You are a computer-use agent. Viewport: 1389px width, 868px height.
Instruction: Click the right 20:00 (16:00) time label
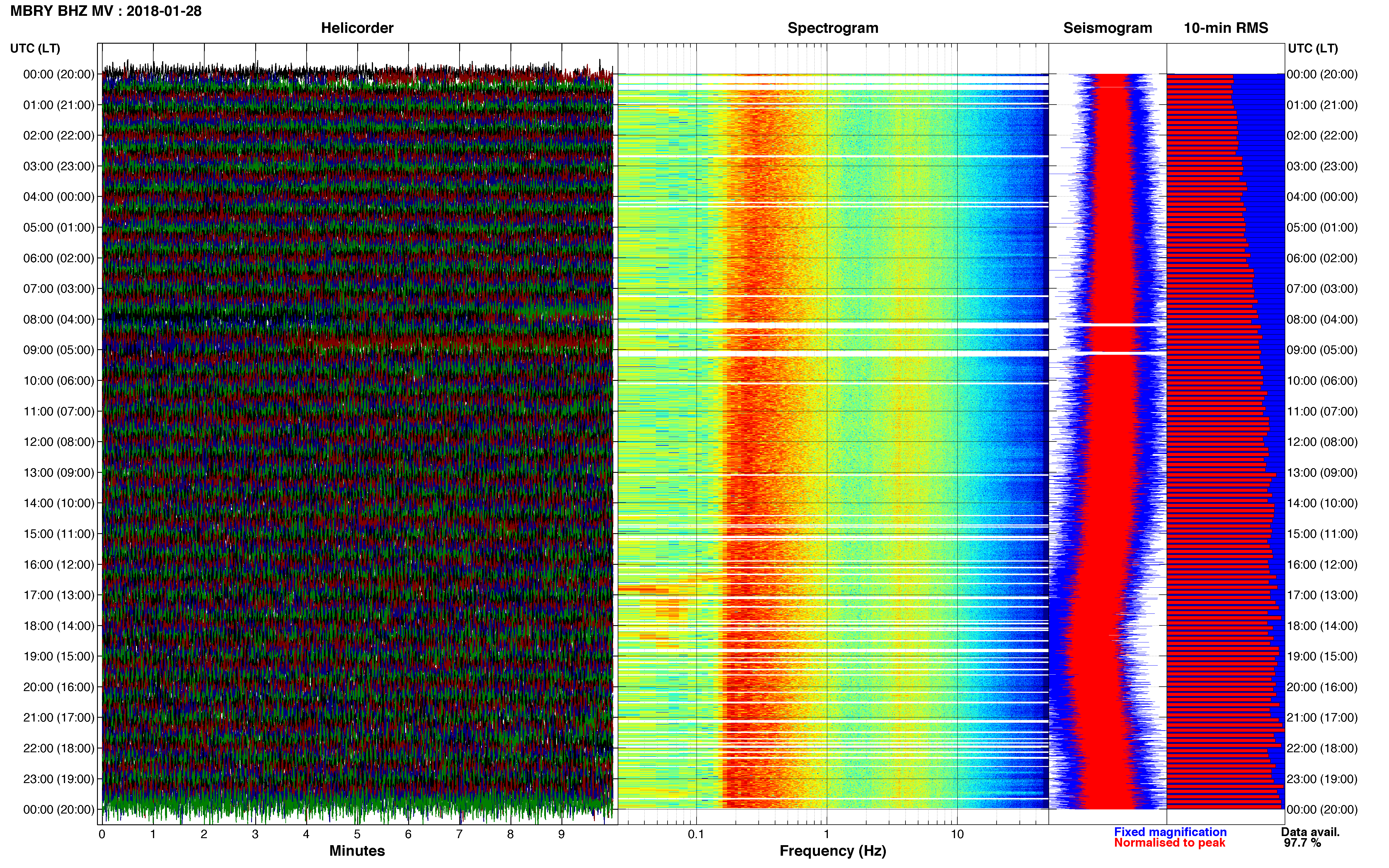tap(1322, 687)
